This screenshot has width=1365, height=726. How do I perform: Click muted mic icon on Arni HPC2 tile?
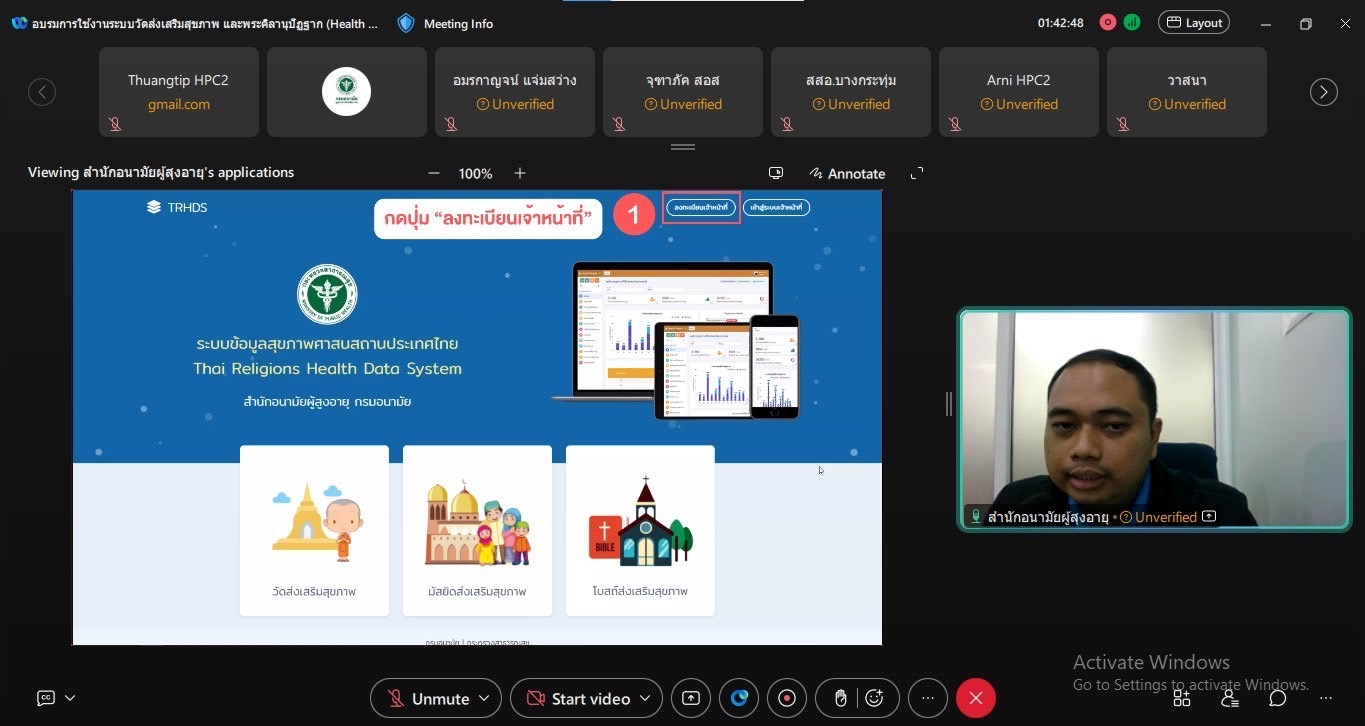955,124
